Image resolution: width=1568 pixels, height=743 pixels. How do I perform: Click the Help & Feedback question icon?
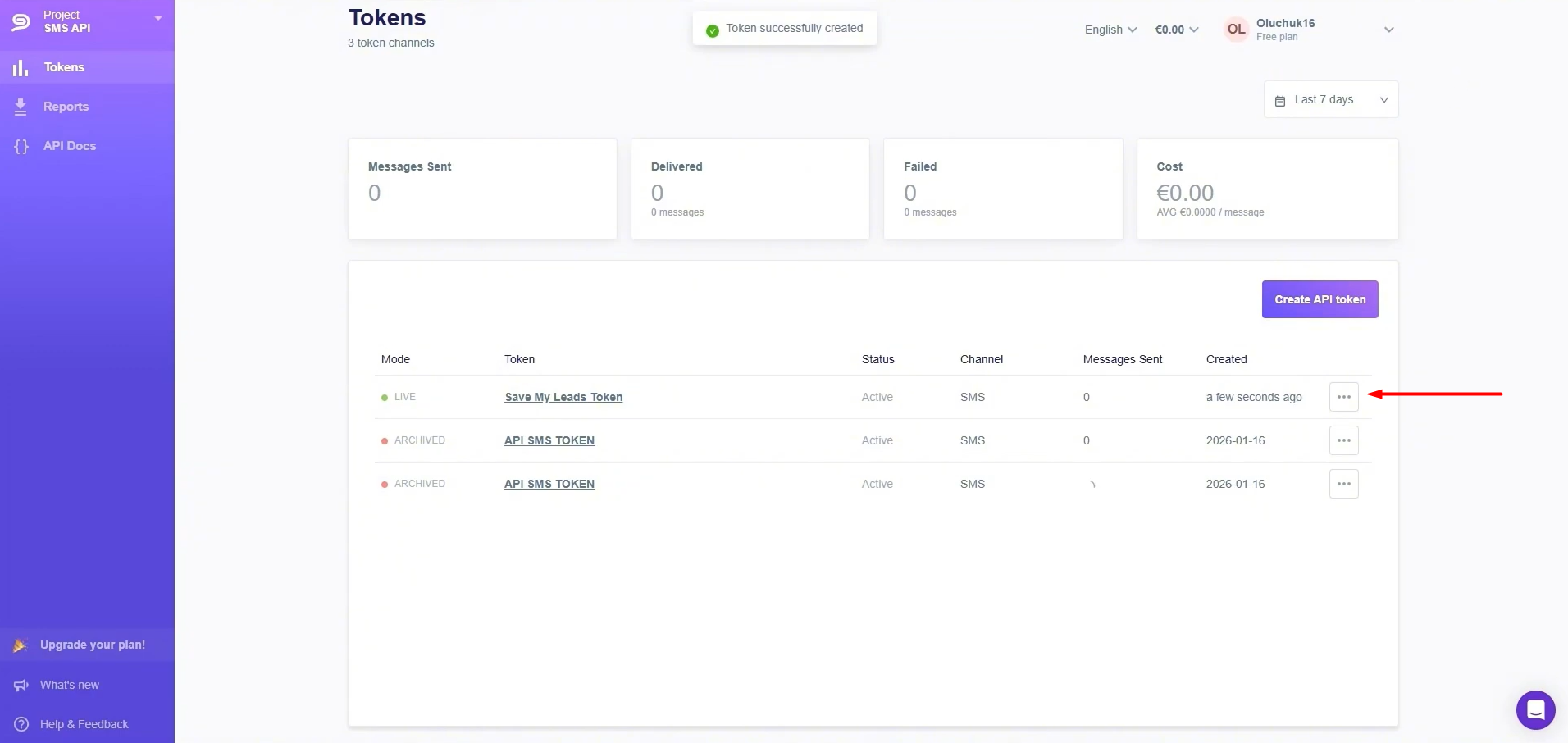coord(21,724)
